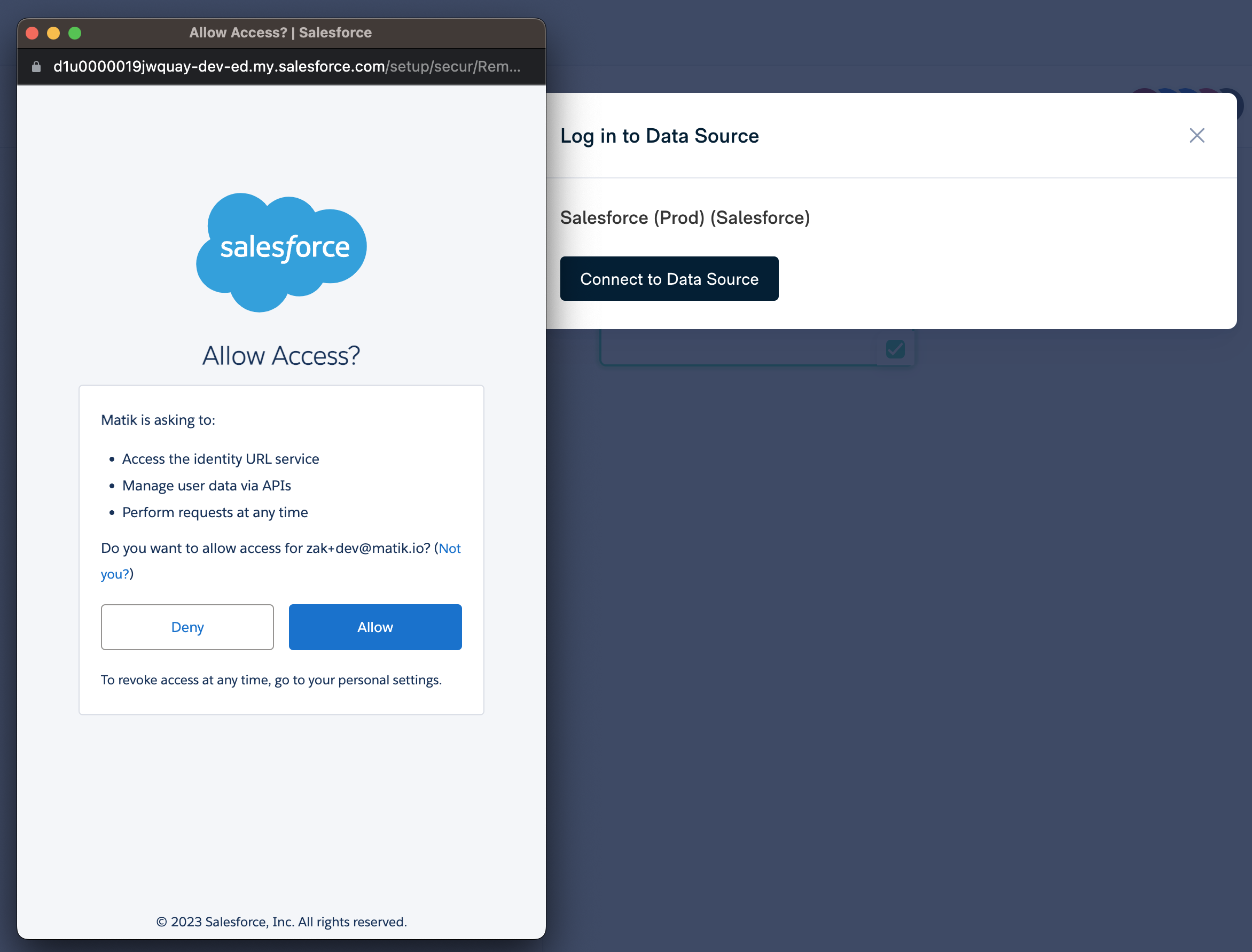Toggle the dimmed checkbox behind the dialog
Screen dimensions: 1252x952
895,348
